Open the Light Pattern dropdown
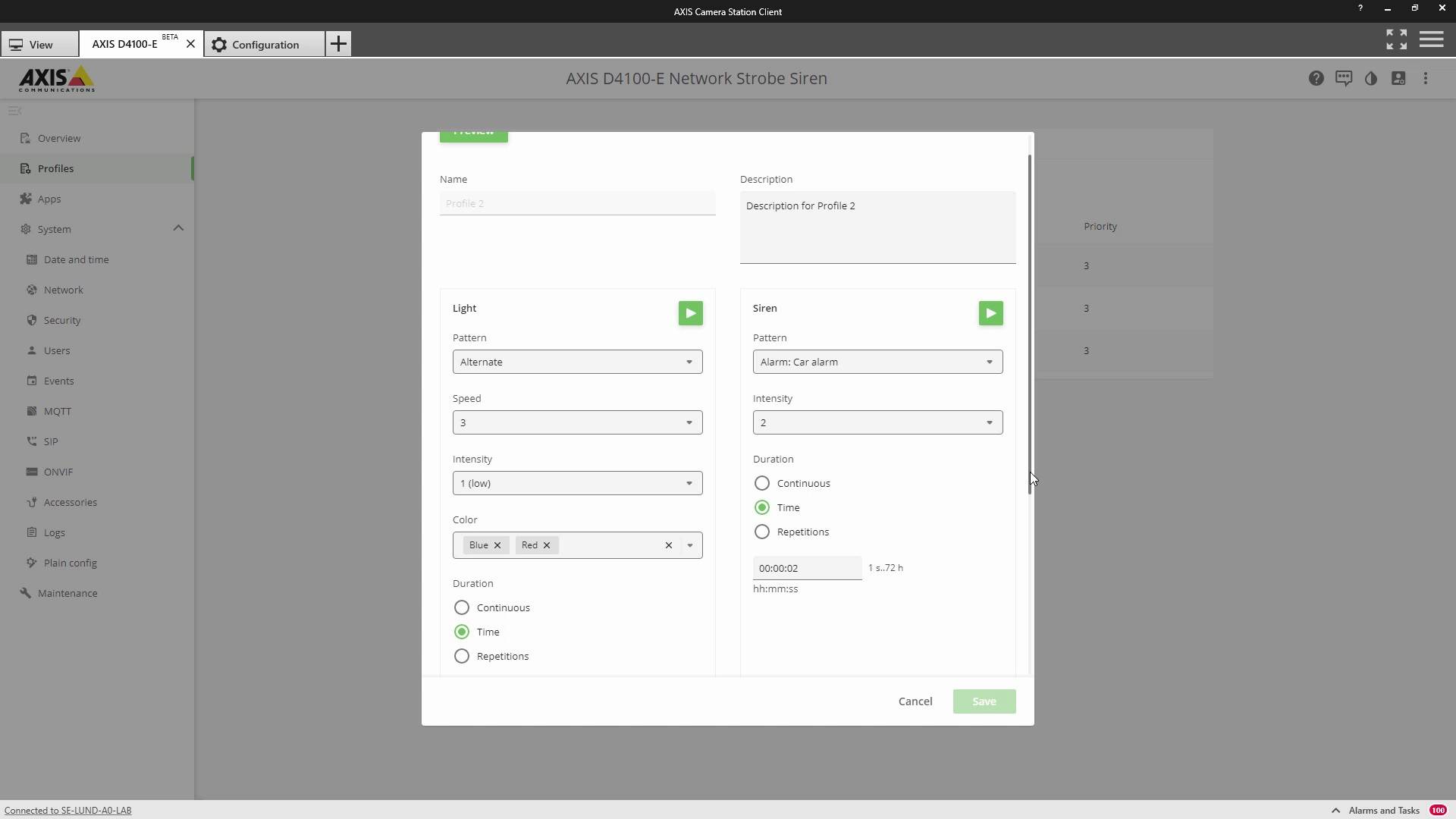 [577, 362]
